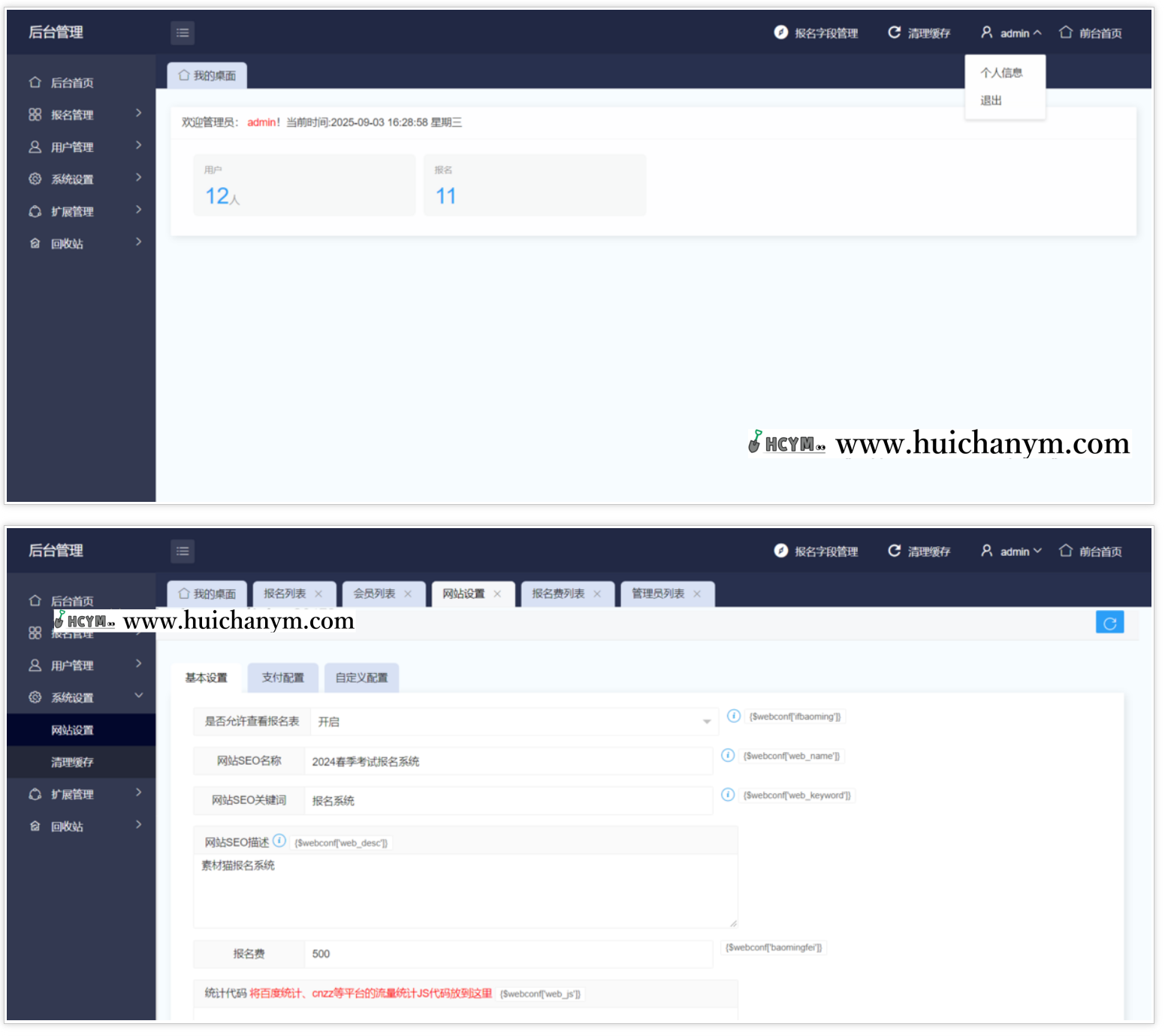Click the 报名费 input field containing 500

(508, 954)
